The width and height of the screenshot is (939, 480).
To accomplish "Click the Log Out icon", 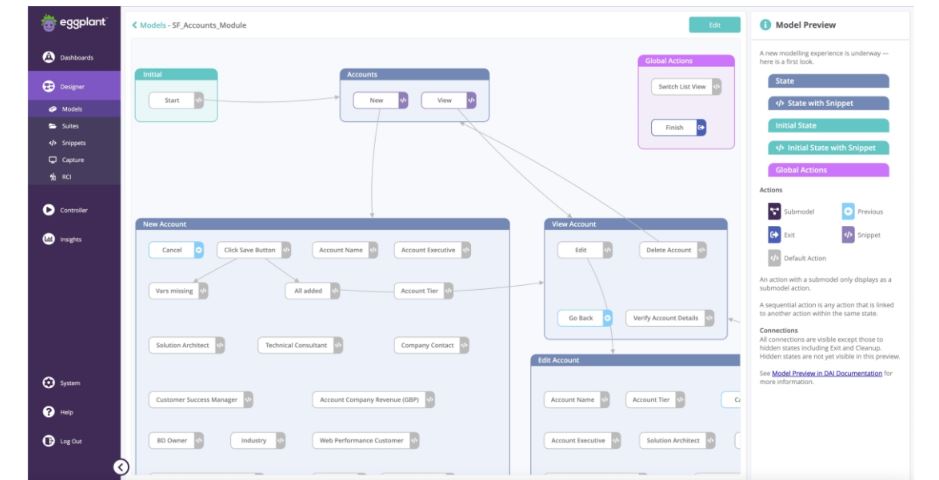I will pyautogui.click(x=49, y=440).
